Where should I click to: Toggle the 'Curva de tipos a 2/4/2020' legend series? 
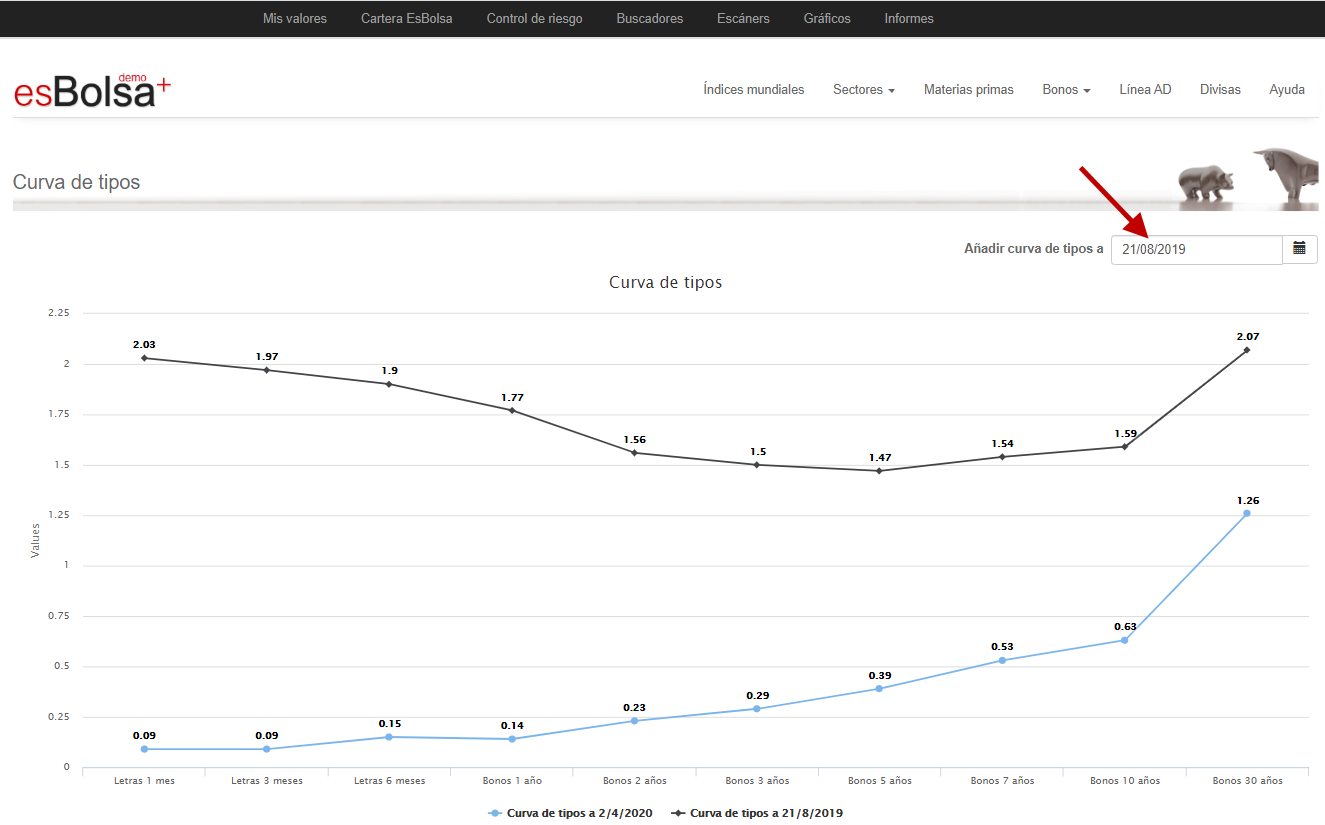[x=570, y=813]
